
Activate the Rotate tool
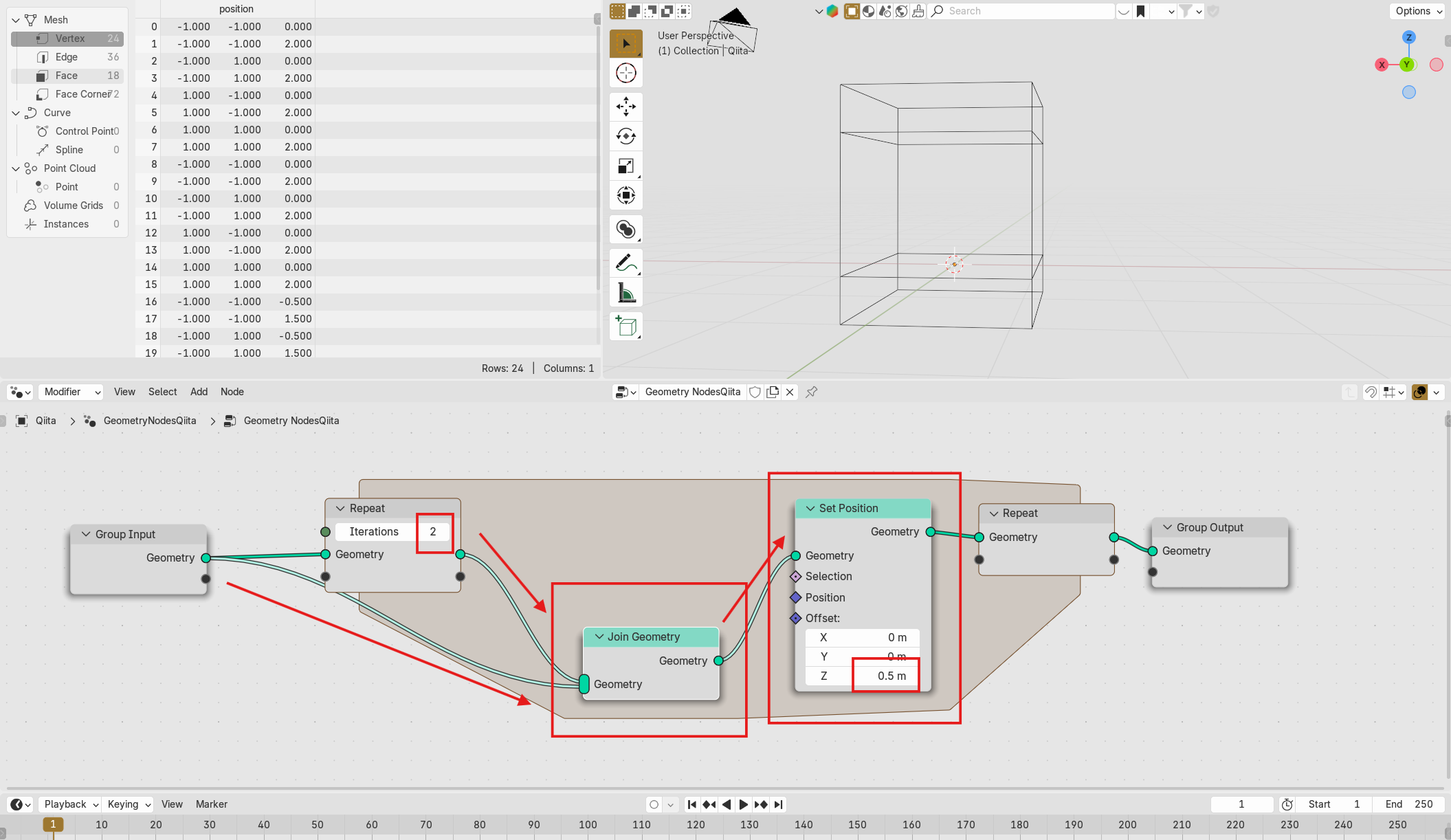[x=625, y=136]
